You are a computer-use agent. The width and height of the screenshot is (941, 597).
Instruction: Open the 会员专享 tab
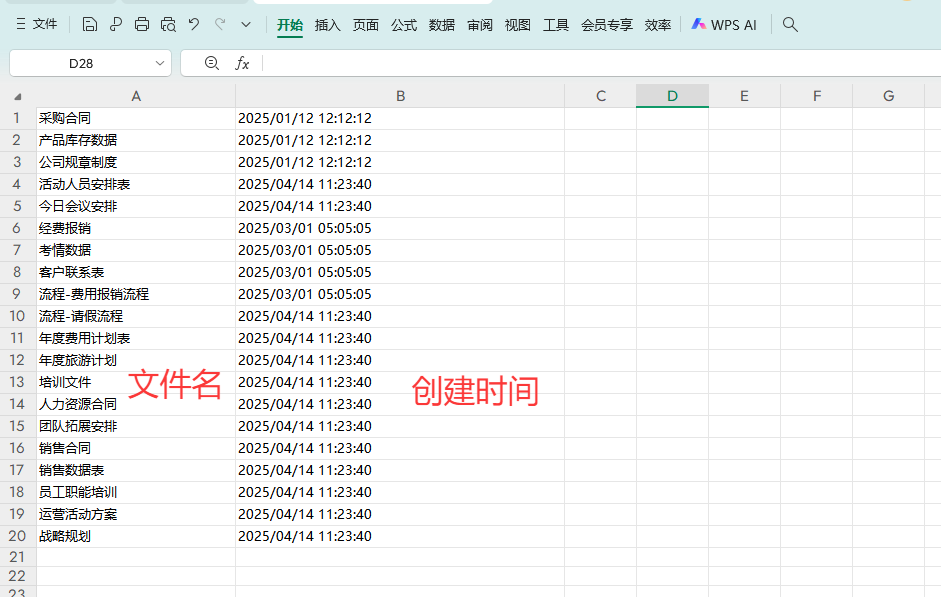(x=607, y=25)
